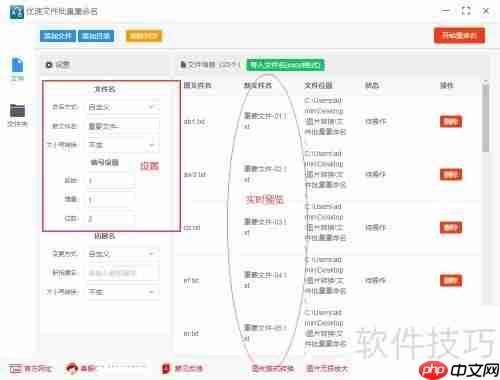Screen dimensions: 500x380
Task: Select the blue file icon in the sidebar
Action: click(17, 65)
